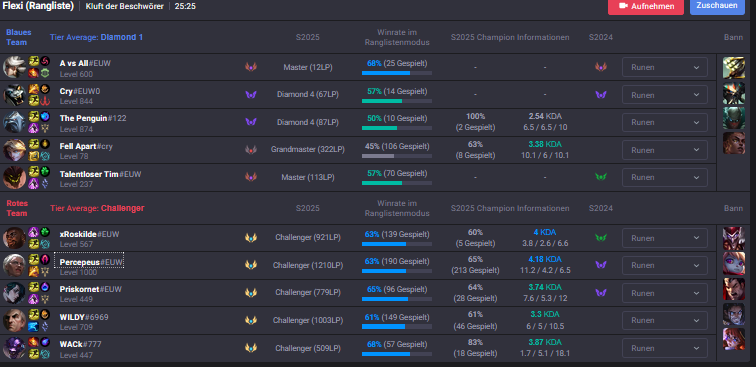Click The Penguin's champion portrait
The height and width of the screenshot is (367, 756).
[x=14, y=122]
